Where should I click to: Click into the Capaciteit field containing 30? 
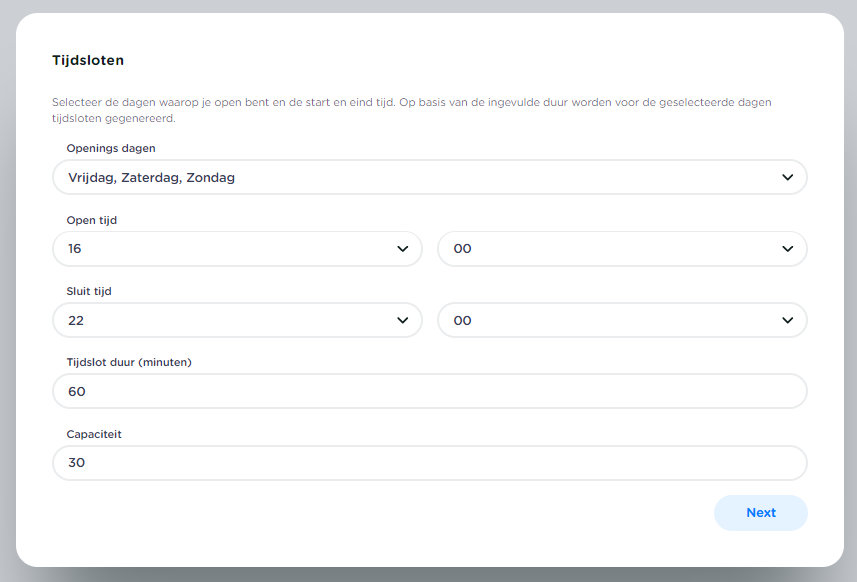[x=429, y=463]
